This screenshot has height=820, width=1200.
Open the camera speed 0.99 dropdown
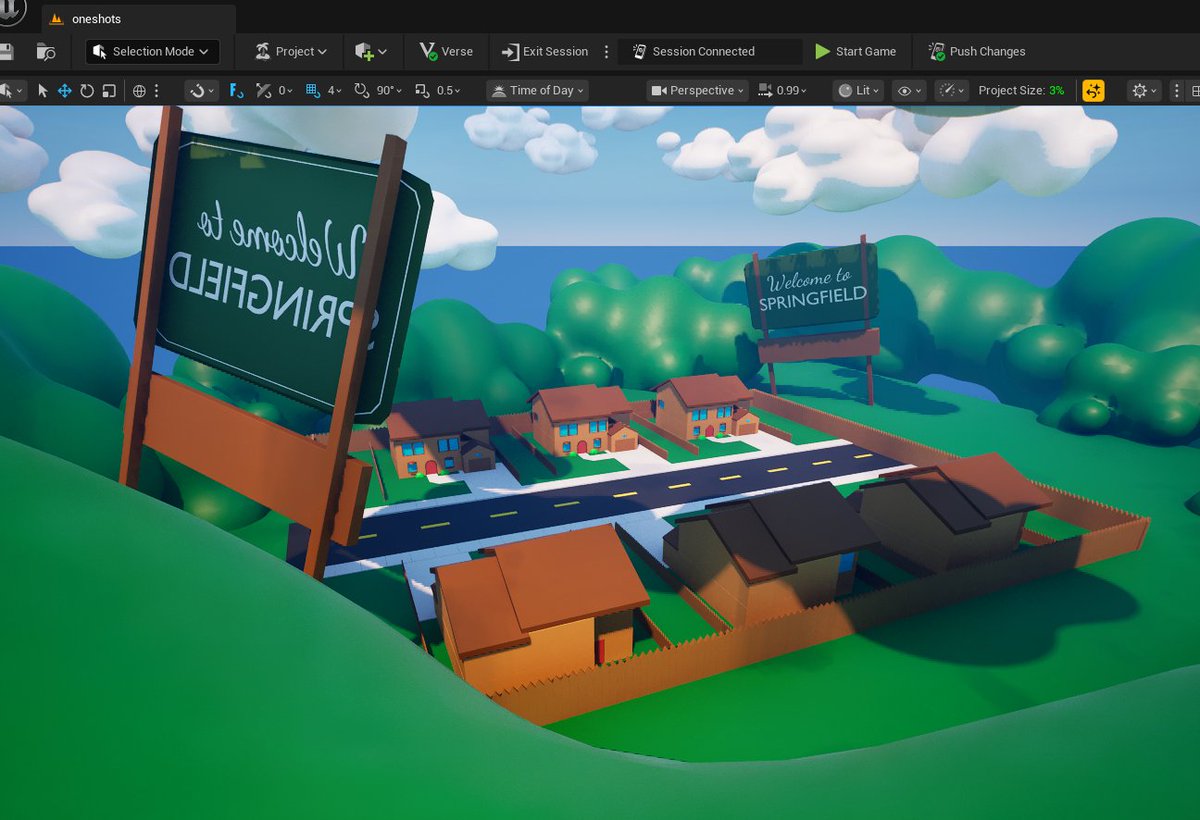[x=783, y=90]
